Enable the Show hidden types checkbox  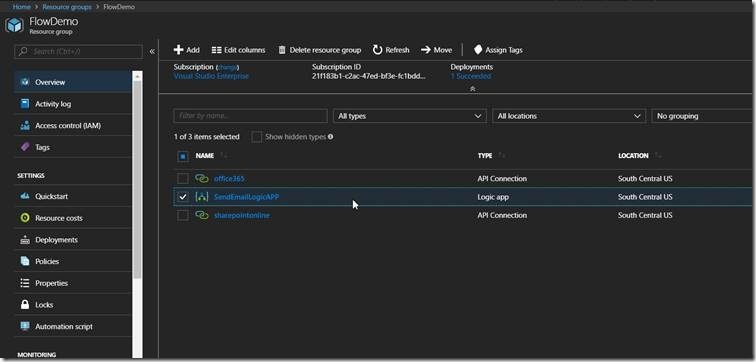click(256, 137)
